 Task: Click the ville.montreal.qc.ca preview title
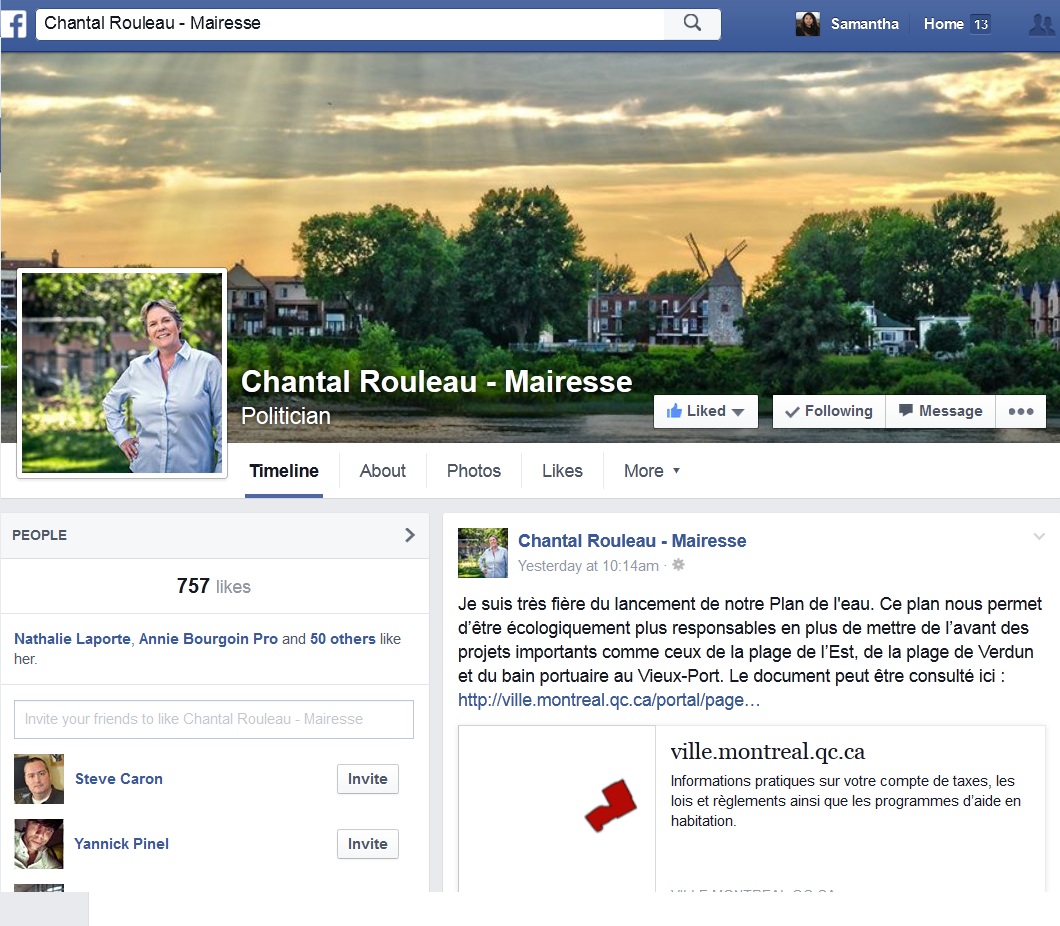tap(767, 752)
